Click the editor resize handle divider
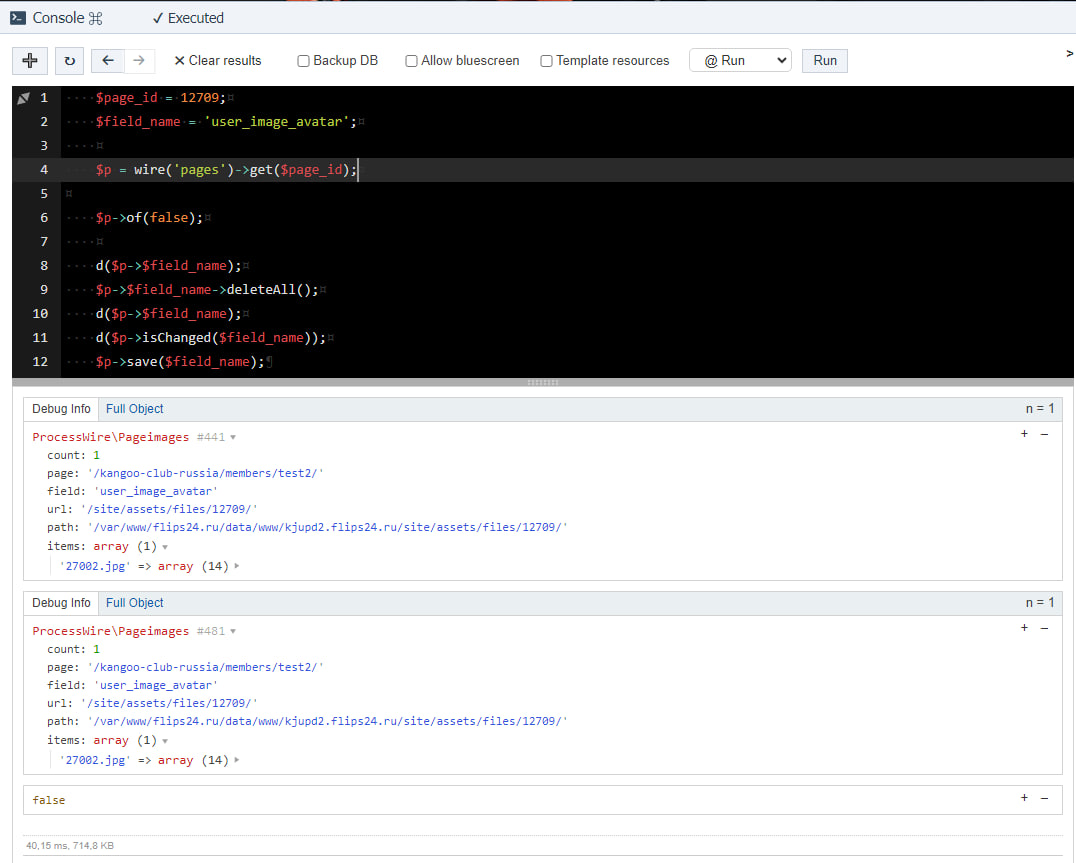Viewport: 1076px width, 863px height. (543, 382)
